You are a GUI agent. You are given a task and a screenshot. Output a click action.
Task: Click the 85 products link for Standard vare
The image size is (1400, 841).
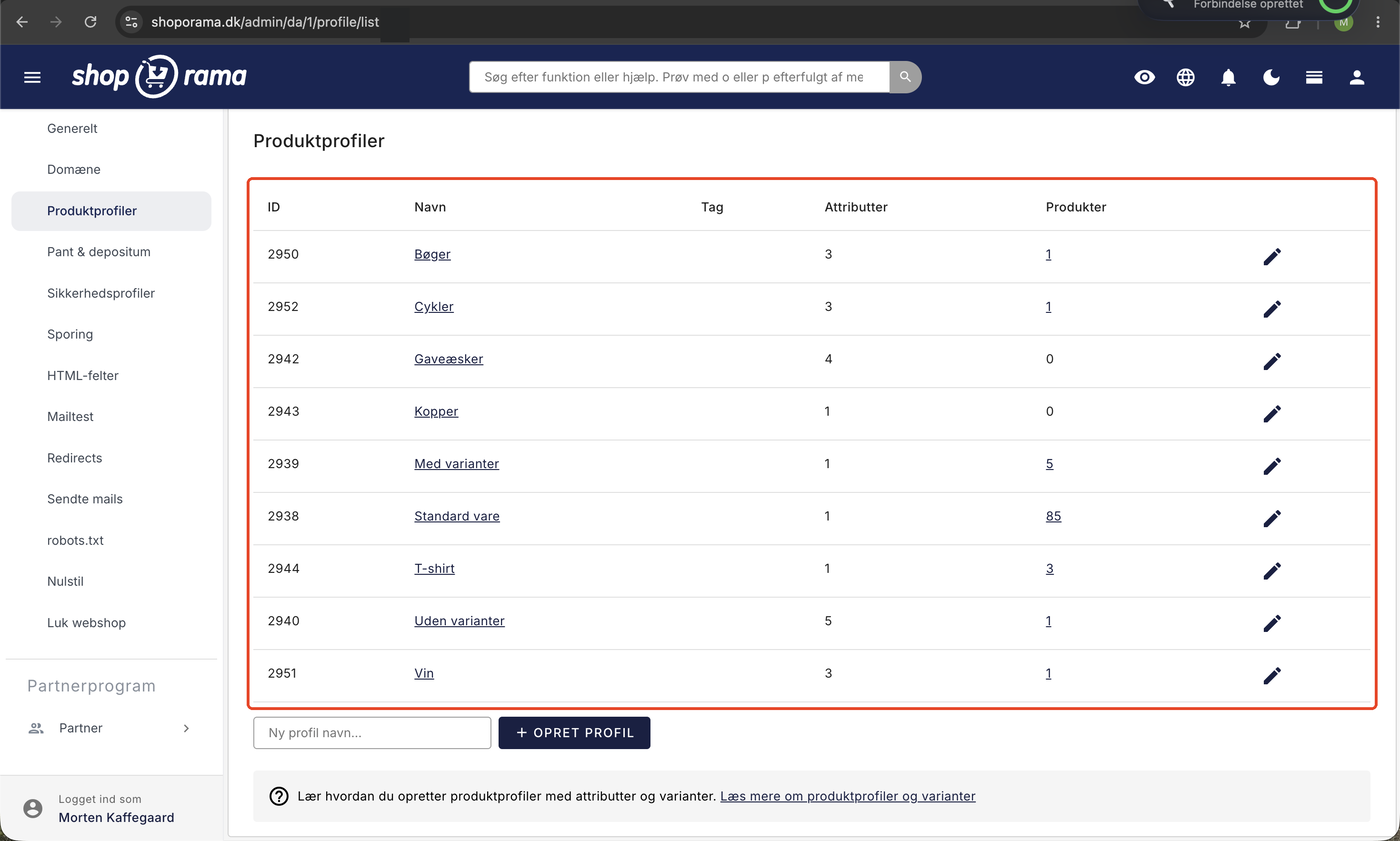click(1053, 516)
